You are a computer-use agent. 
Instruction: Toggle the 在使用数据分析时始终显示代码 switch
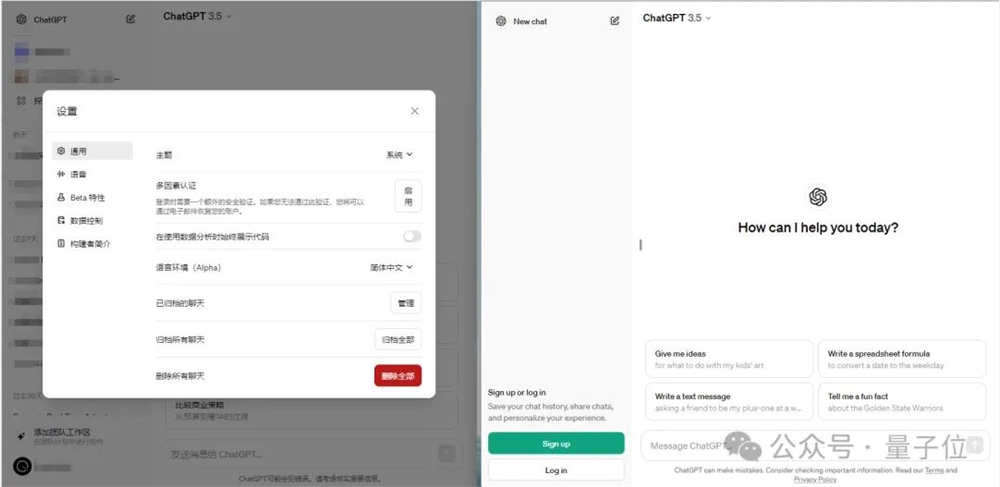click(x=412, y=236)
